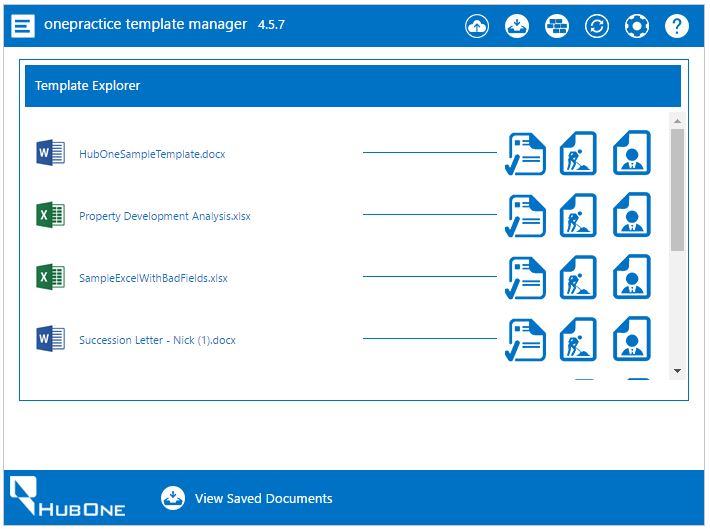Click View Saved Documents link
The width and height of the screenshot is (710, 529).
pos(264,499)
